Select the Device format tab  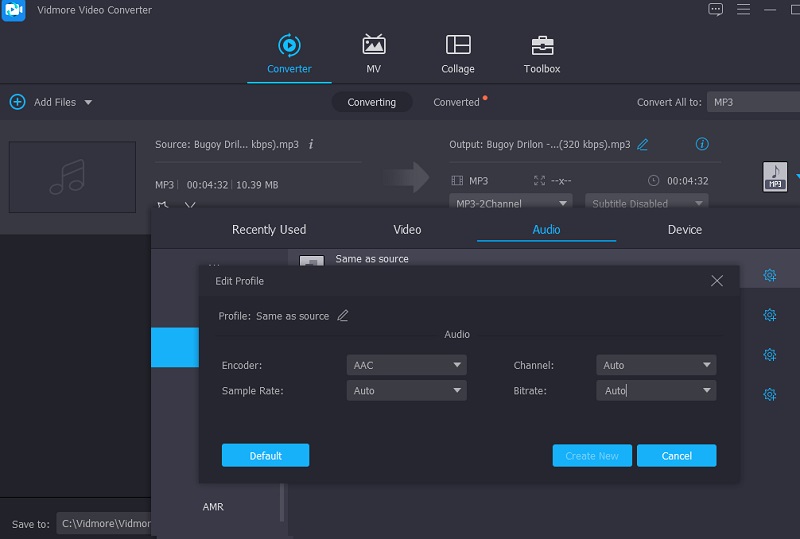(685, 230)
